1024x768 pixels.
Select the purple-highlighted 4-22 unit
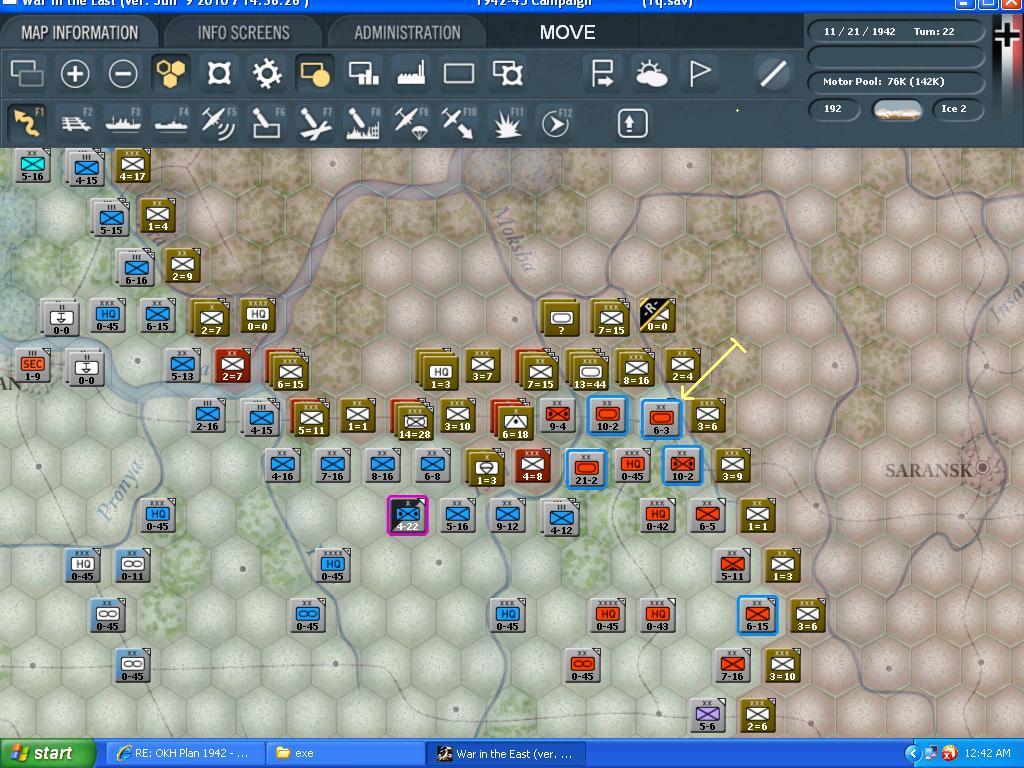pos(408,515)
